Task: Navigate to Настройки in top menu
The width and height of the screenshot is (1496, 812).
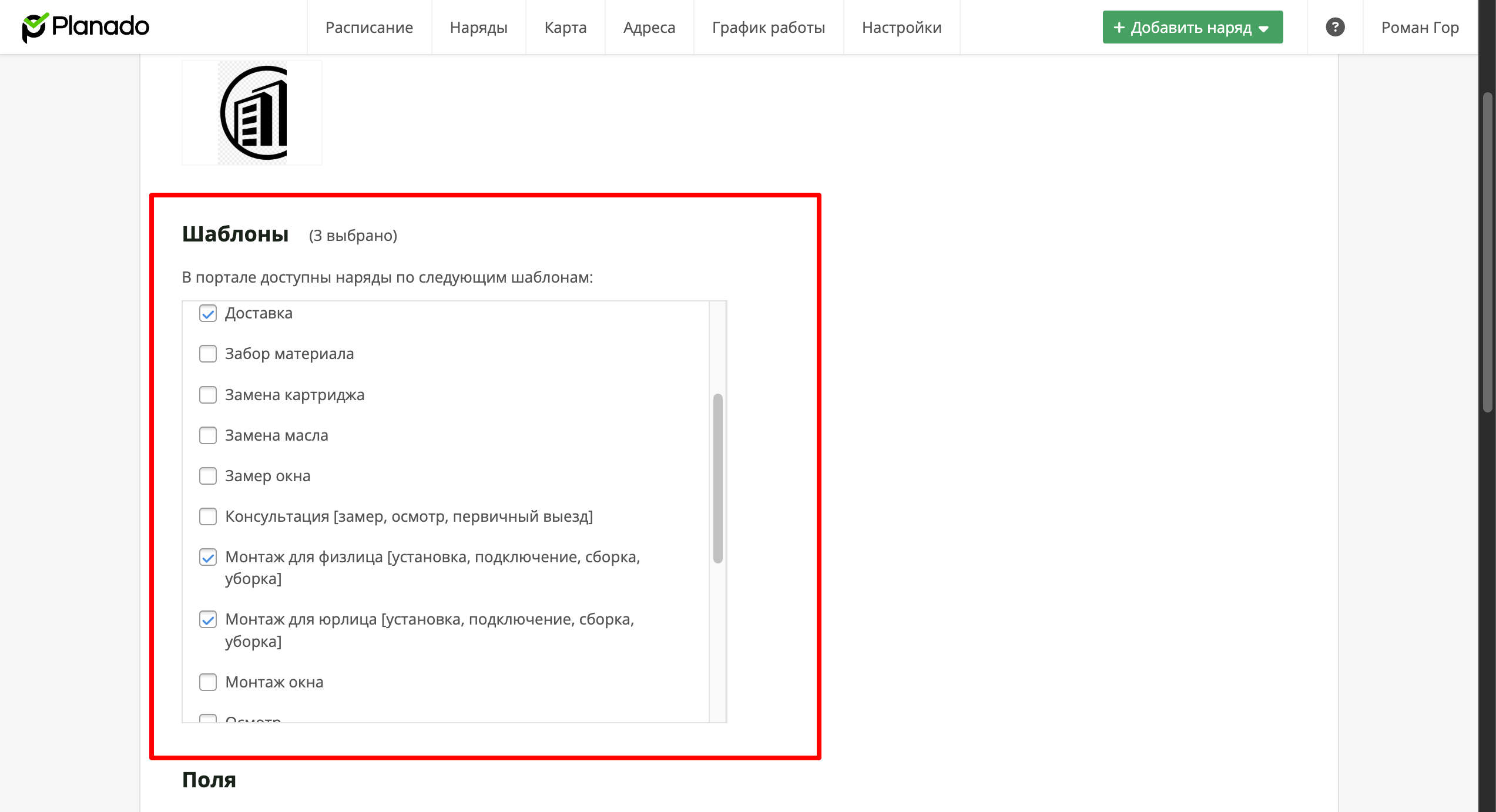Action: pos(901,28)
